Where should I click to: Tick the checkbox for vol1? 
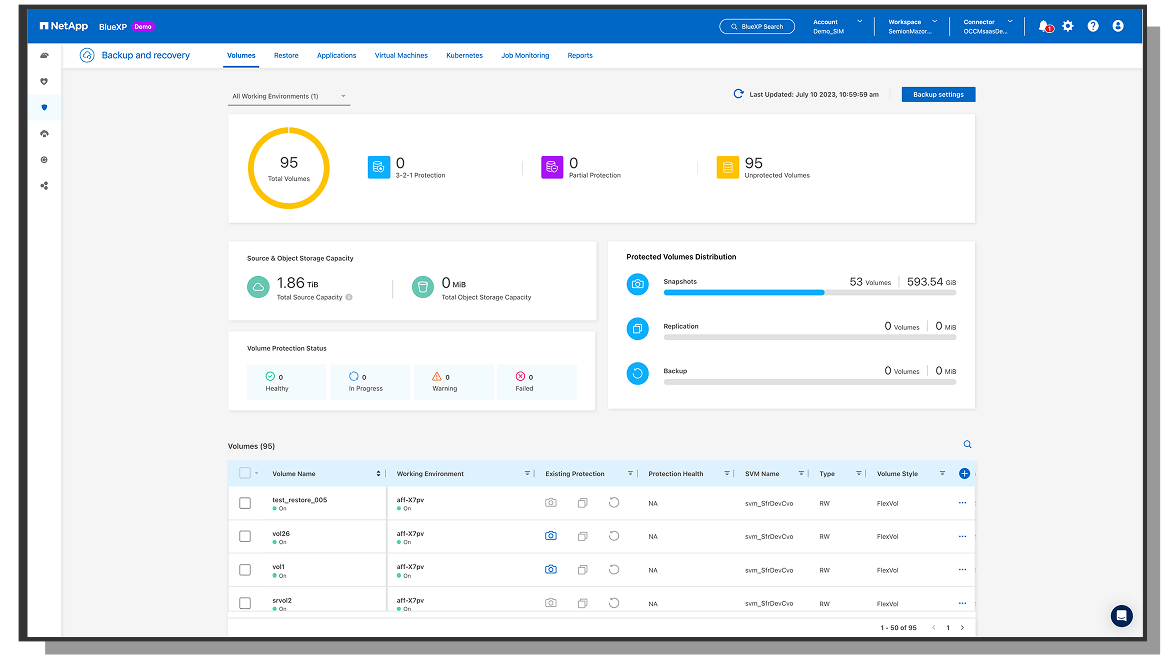tap(245, 570)
